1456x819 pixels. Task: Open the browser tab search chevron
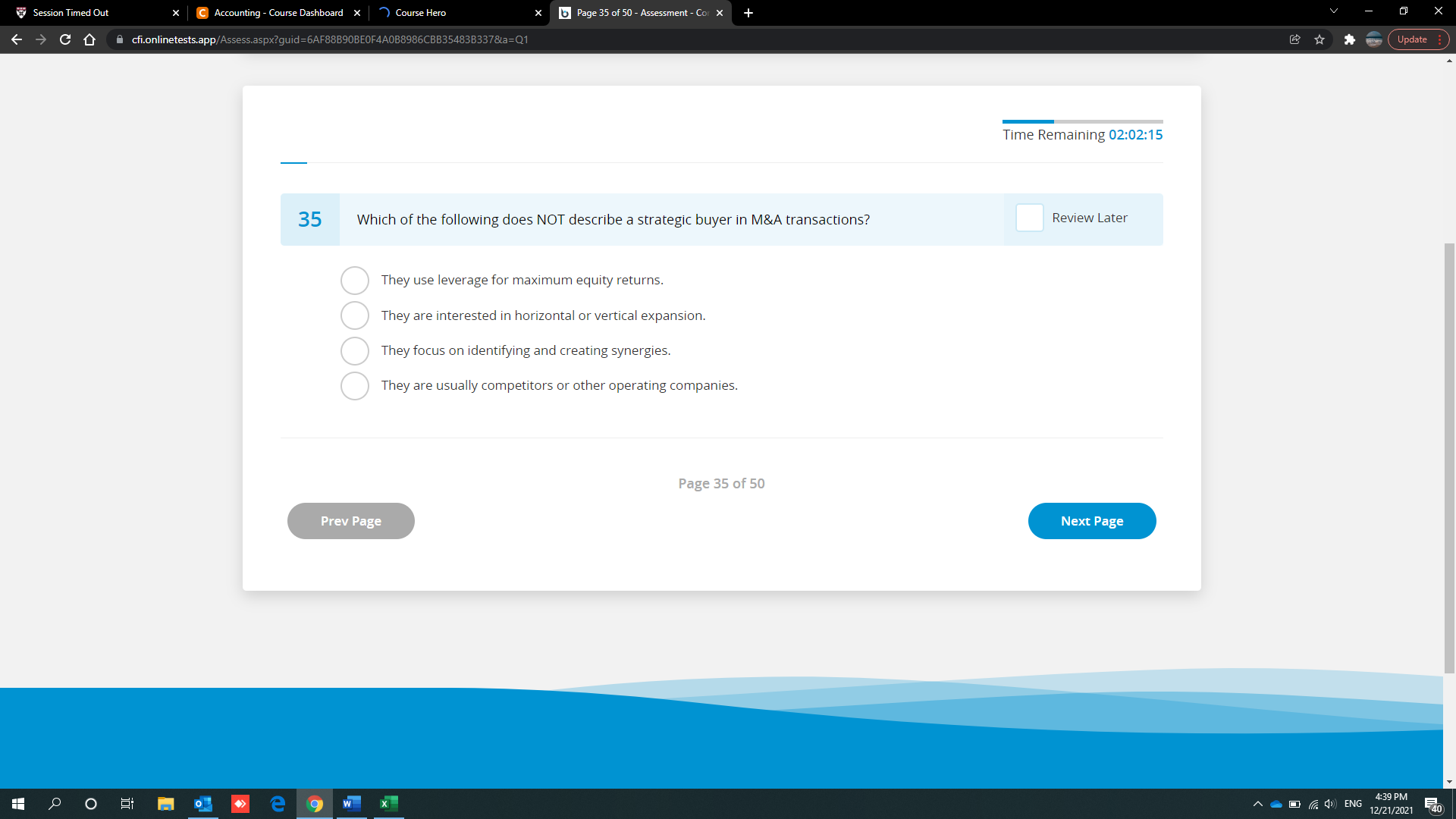[x=1333, y=12]
